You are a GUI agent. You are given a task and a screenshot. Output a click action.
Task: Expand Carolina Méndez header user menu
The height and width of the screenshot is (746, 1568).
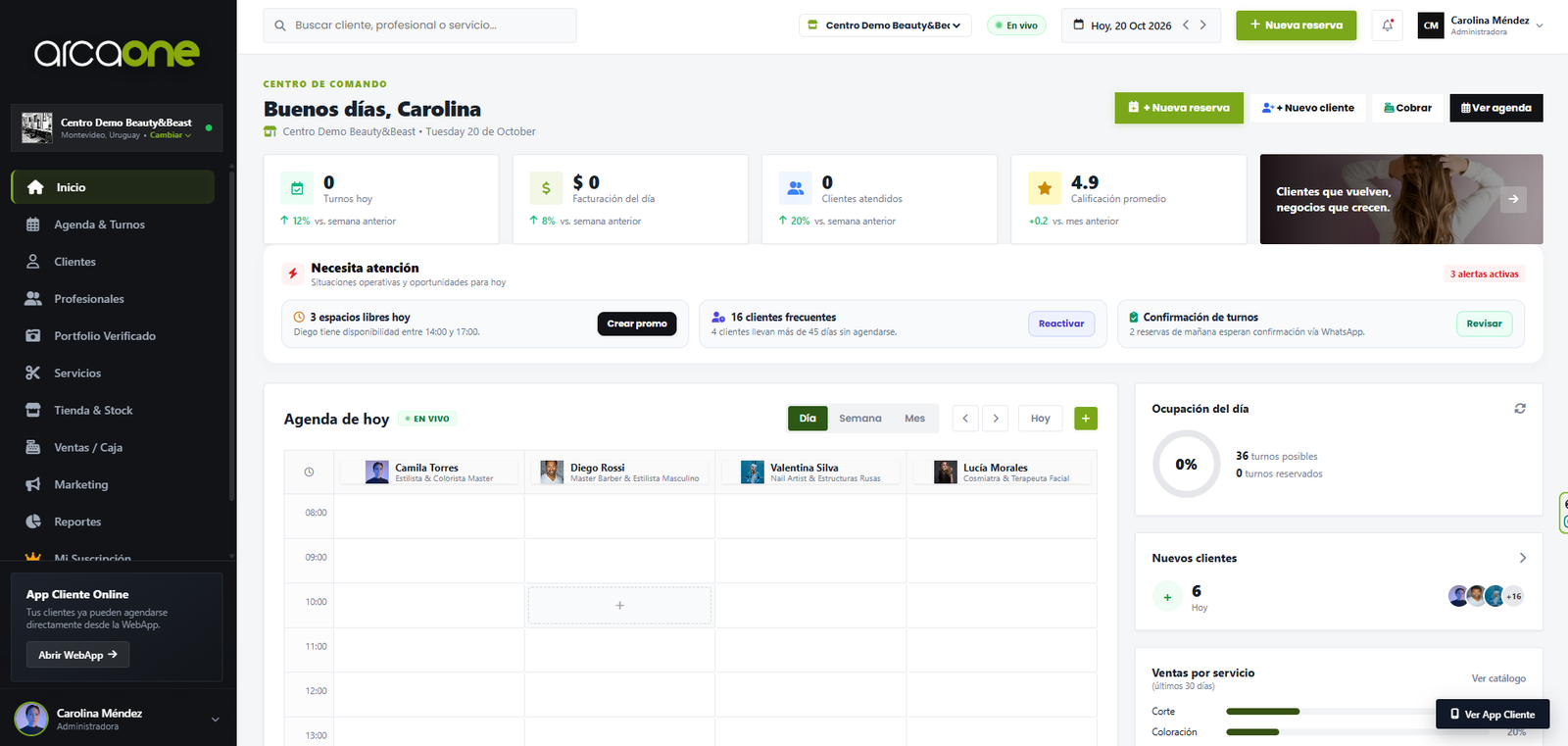[1540, 25]
